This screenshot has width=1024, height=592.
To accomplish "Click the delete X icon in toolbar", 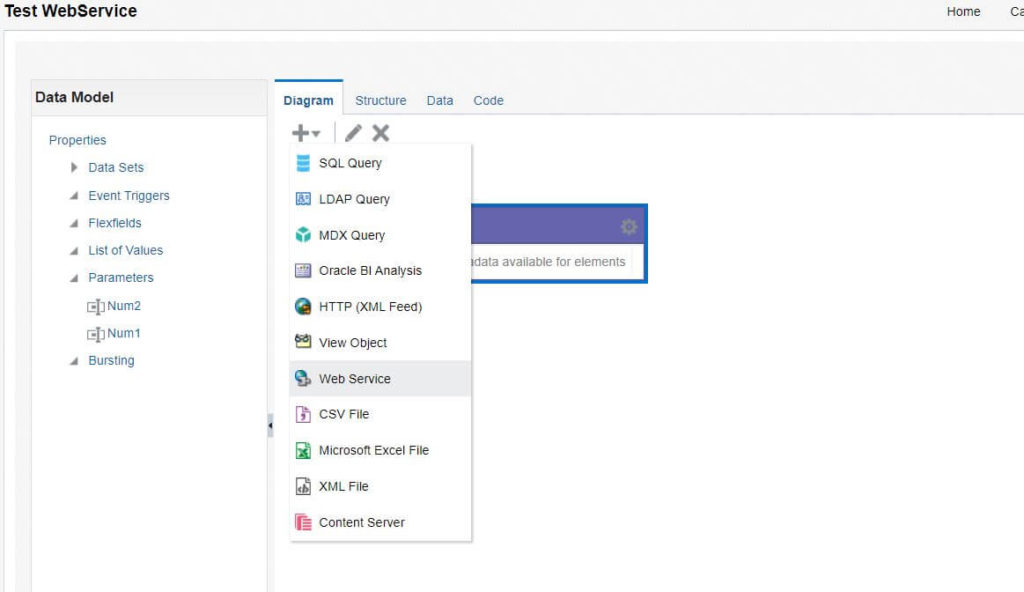I will [x=381, y=133].
